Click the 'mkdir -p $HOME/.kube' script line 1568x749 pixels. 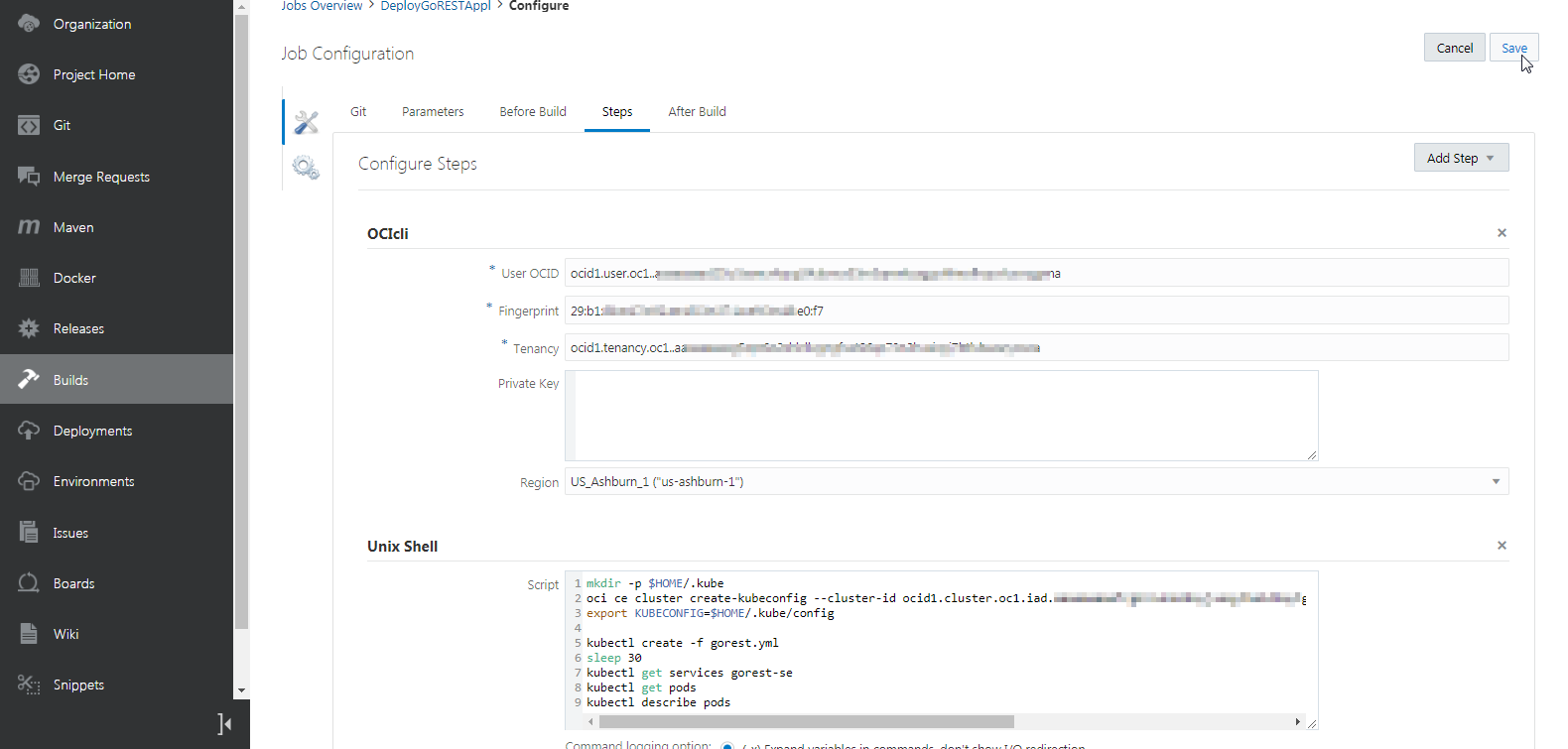655,583
